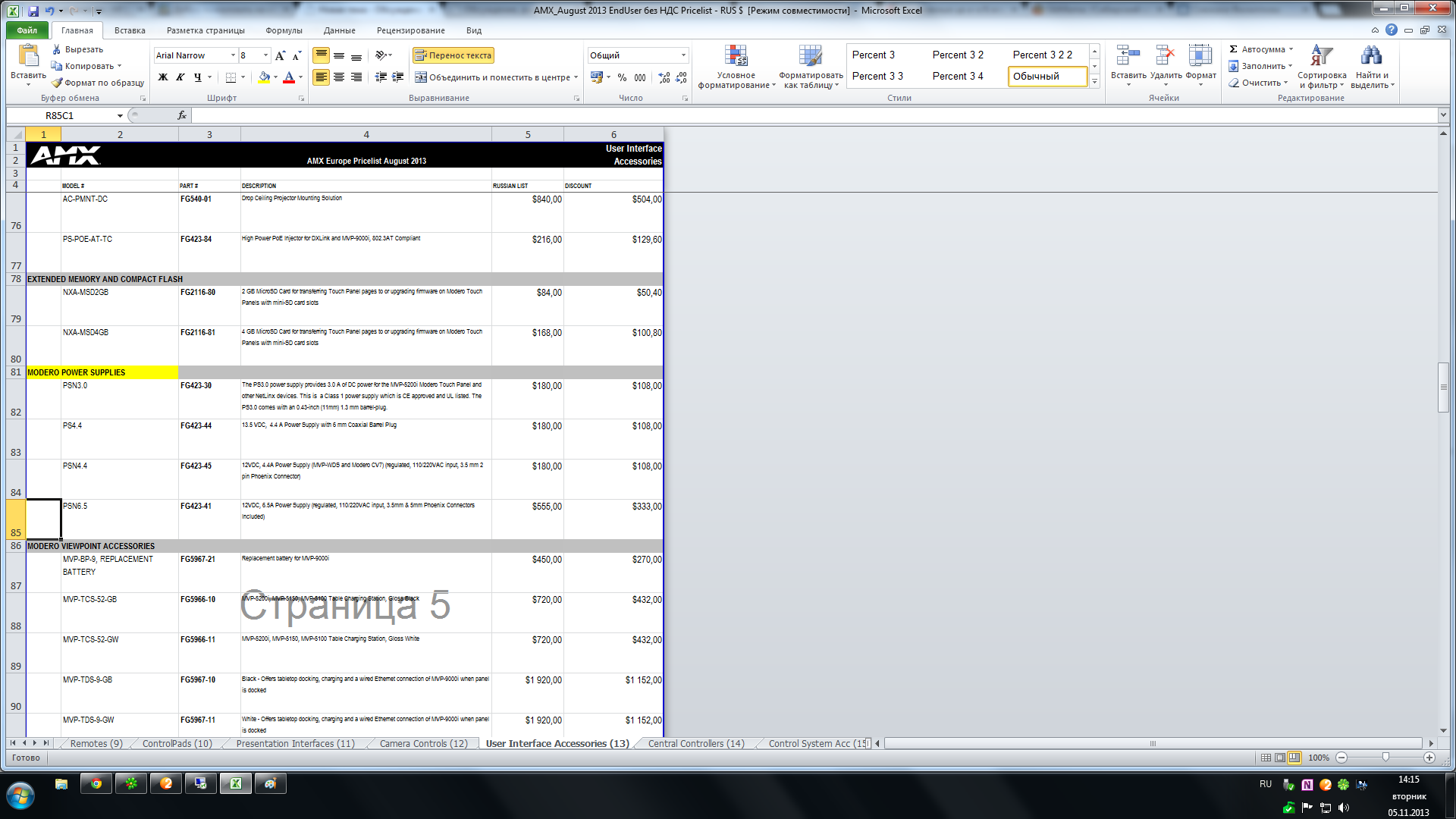Screen dimensions: 1456x819
Task: Expand the Name Box dropdown arrow
Action: [x=120, y=115]
